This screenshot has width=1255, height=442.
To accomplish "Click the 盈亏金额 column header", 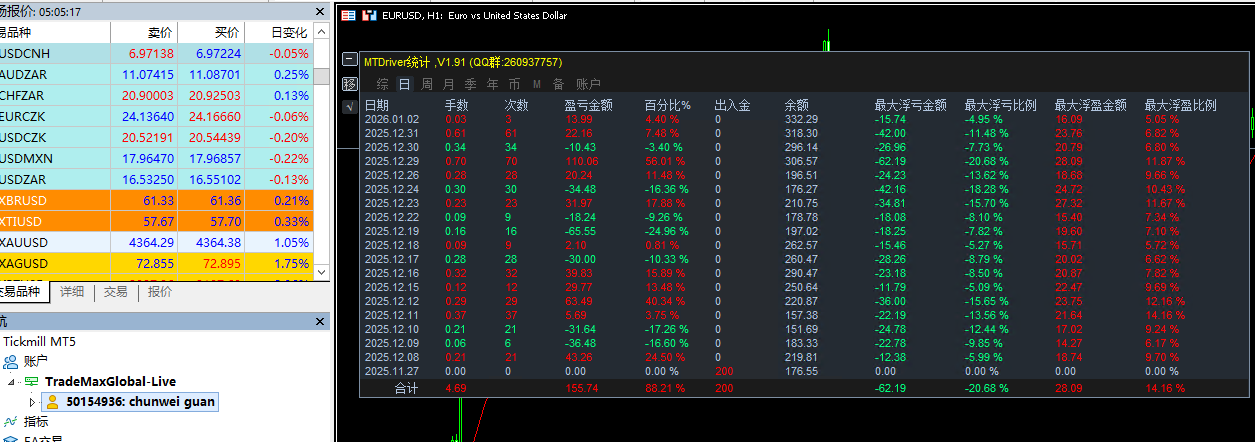I will [x=589, y=105].
